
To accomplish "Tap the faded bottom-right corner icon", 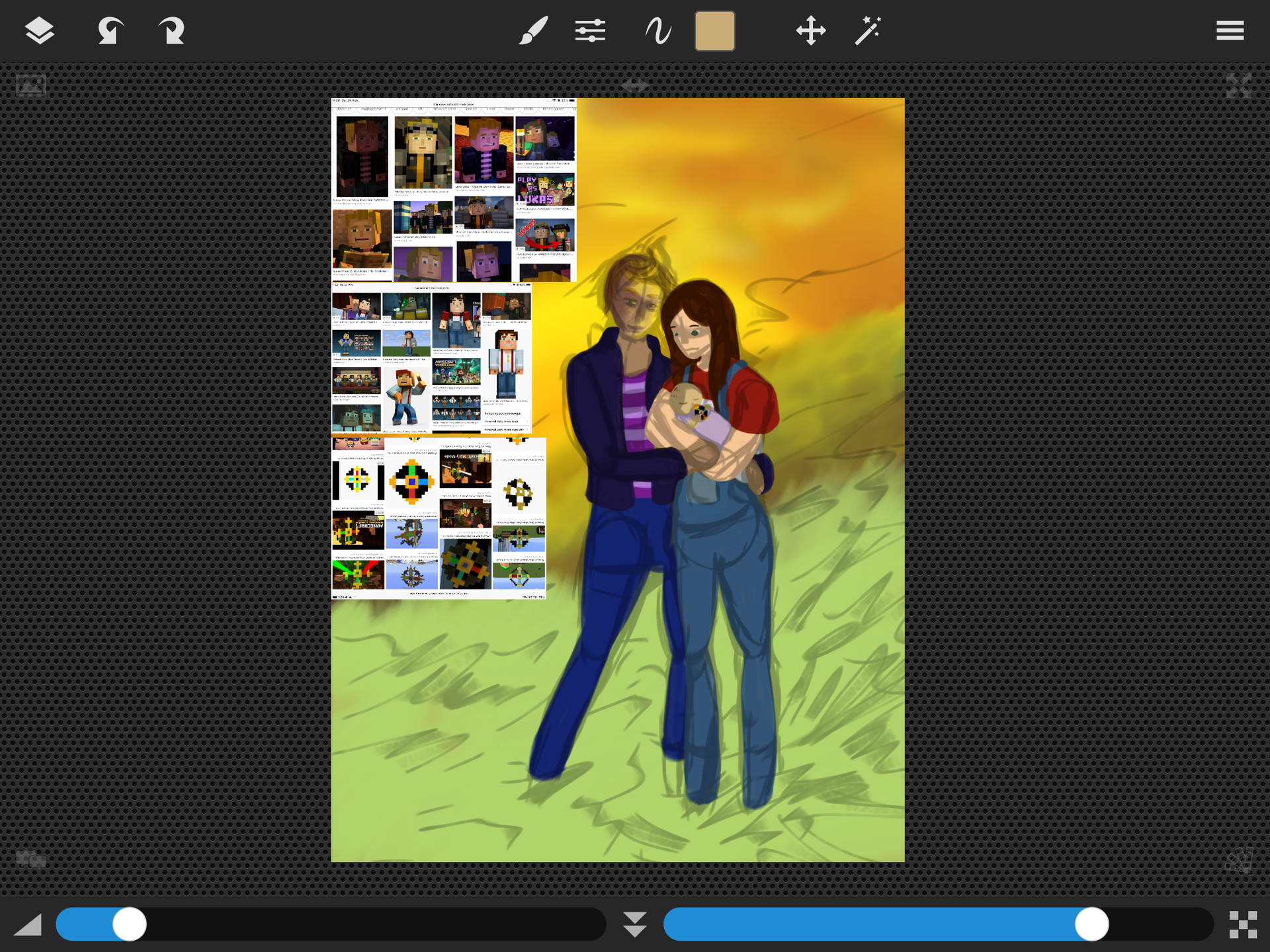I will coord(1238,860).
